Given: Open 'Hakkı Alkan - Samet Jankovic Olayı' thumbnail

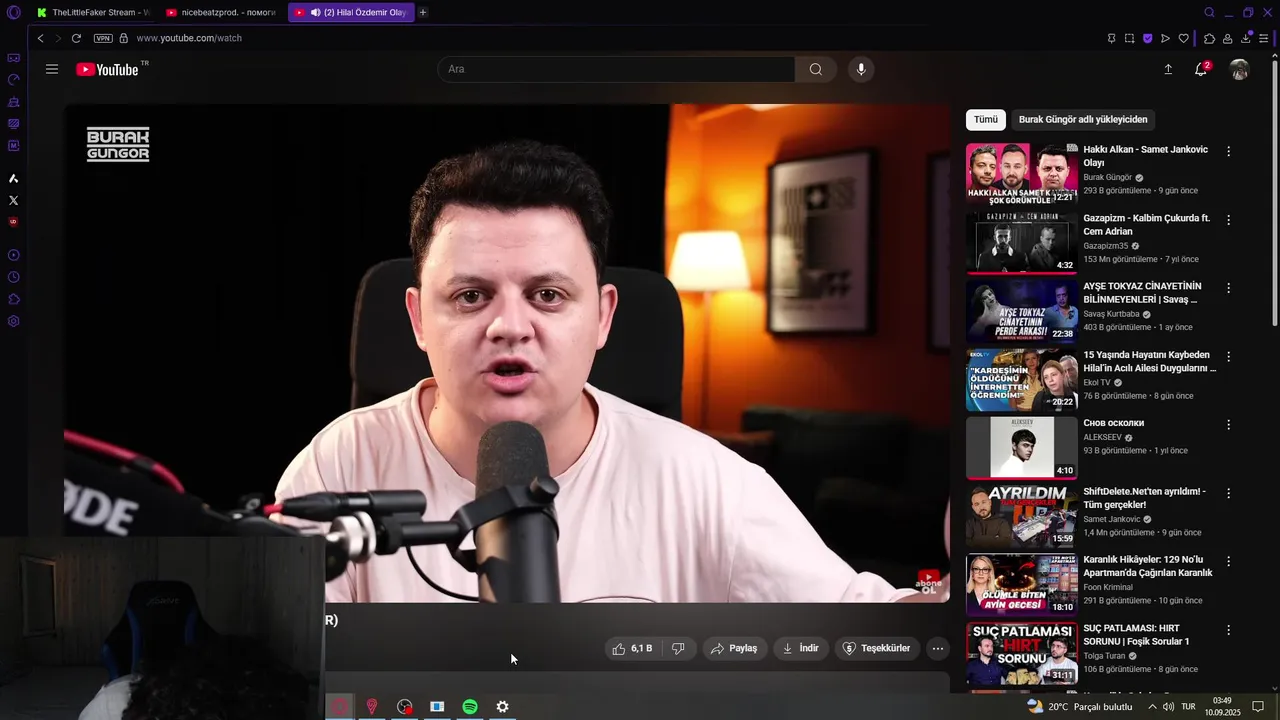Looking at the screenshot, I should 1022,174.
